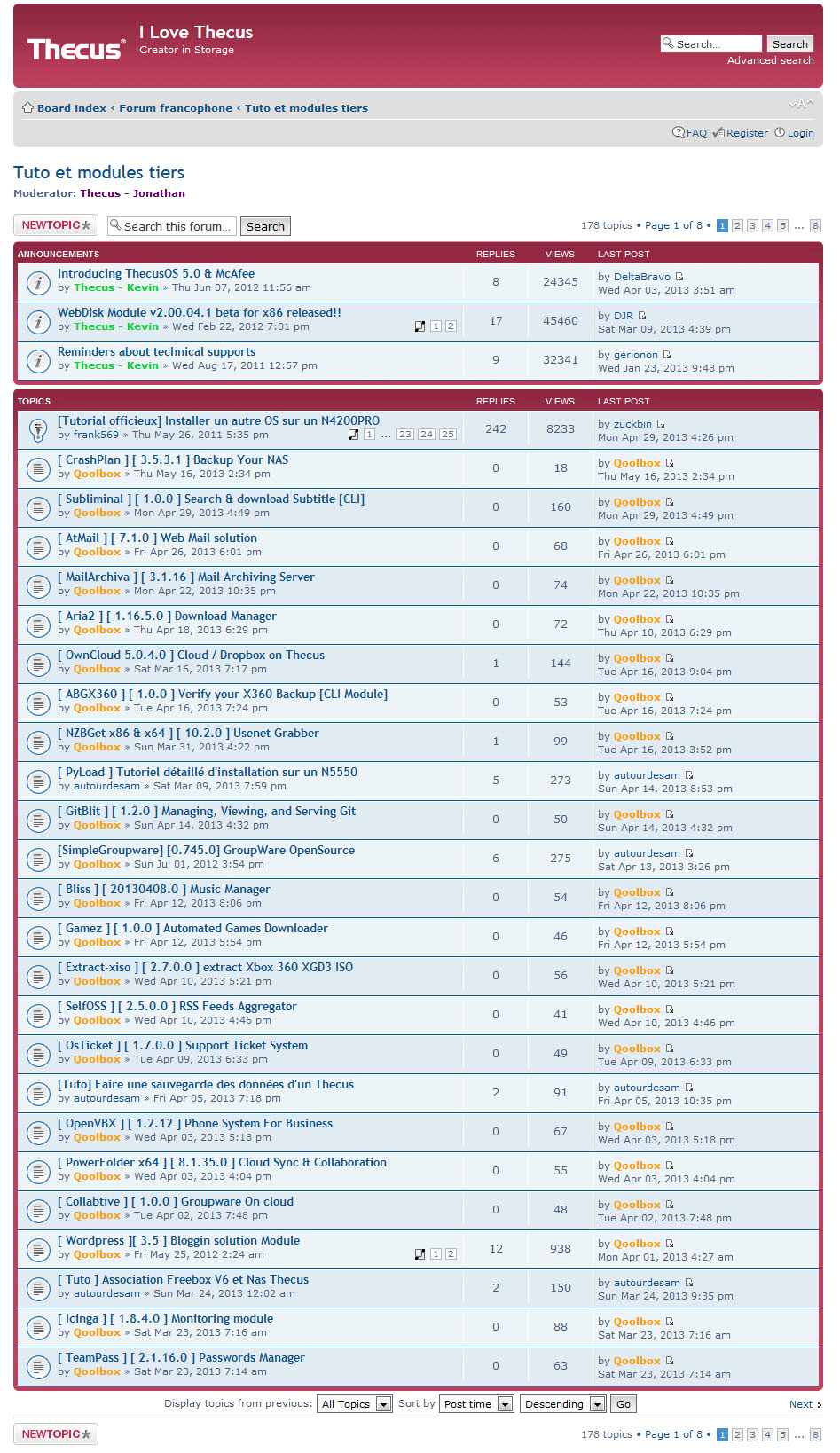This screenshot has width=840, height=1453.
Task: Open Tuto et modules tiers heading link
Action: click(99, 172)
